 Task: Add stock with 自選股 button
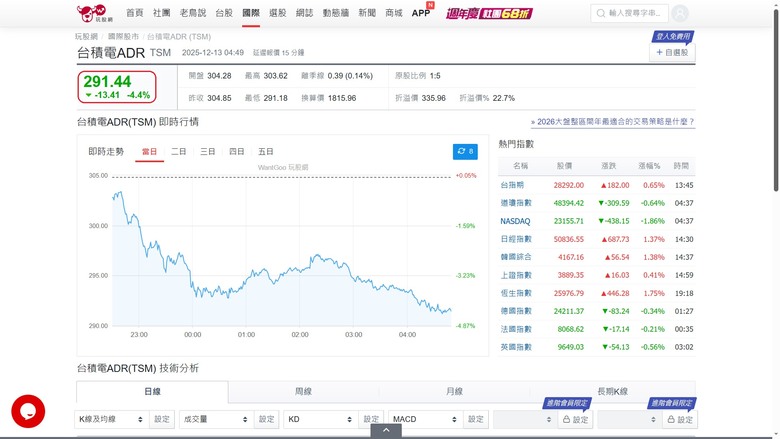coord(672,52)
